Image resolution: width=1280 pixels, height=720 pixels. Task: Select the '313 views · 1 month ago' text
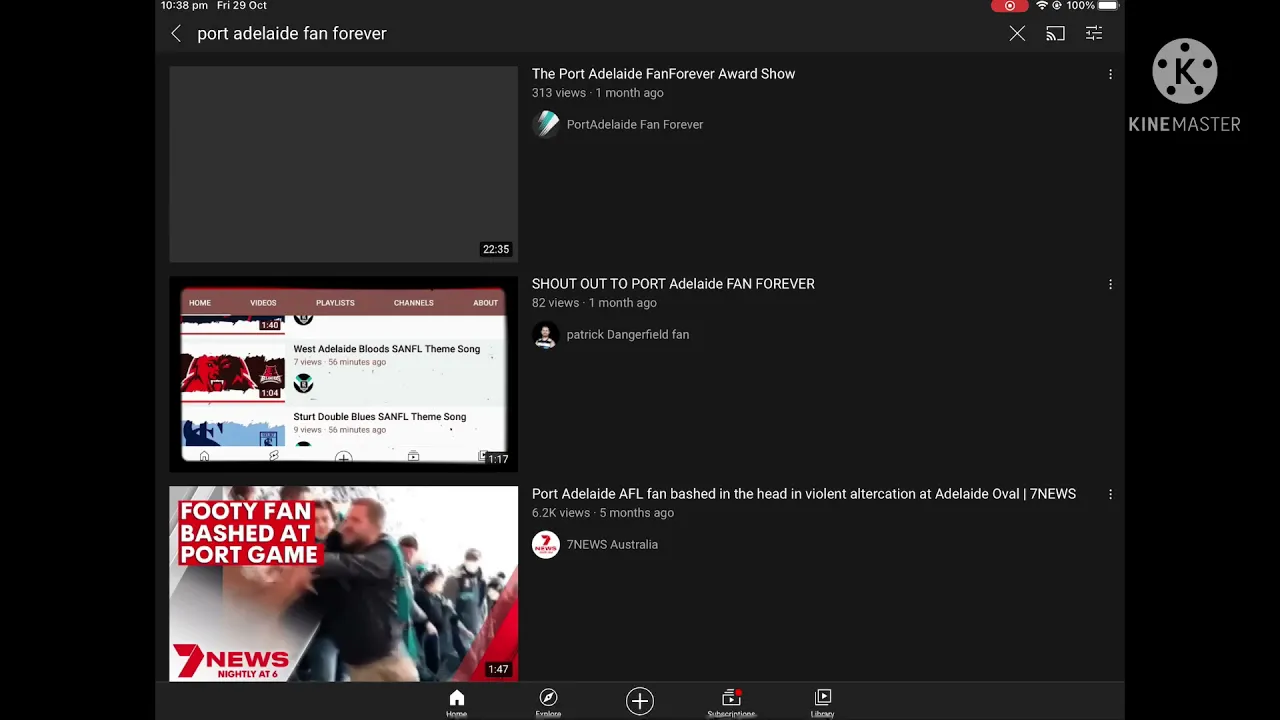point(598,93)
